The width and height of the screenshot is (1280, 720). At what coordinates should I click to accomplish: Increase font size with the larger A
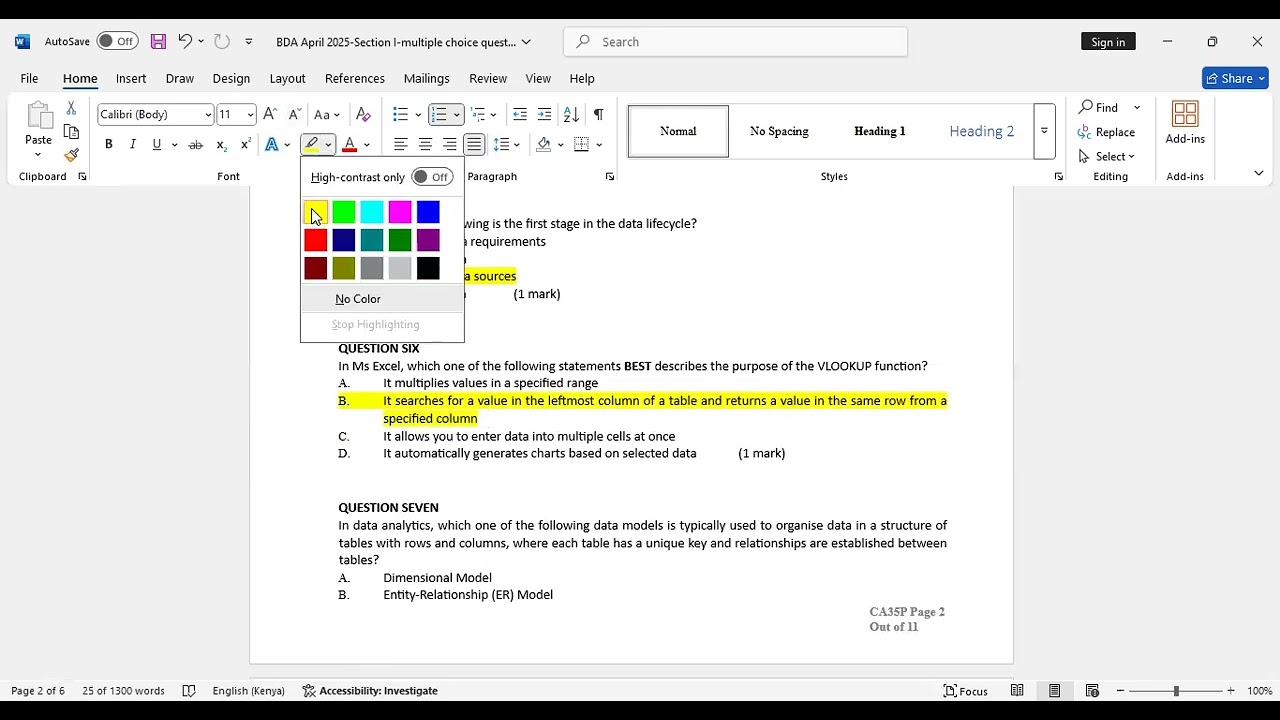[x=270, y=114]
